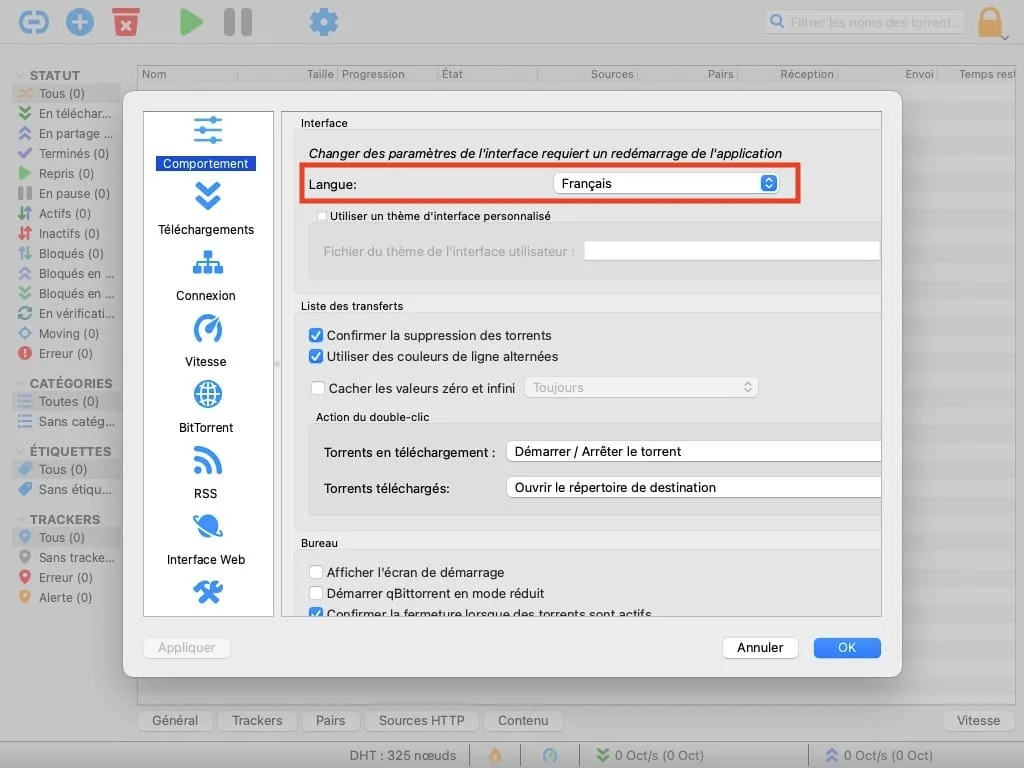
Task: Select the Erreur (0) status filter
Action: [66, 353]
